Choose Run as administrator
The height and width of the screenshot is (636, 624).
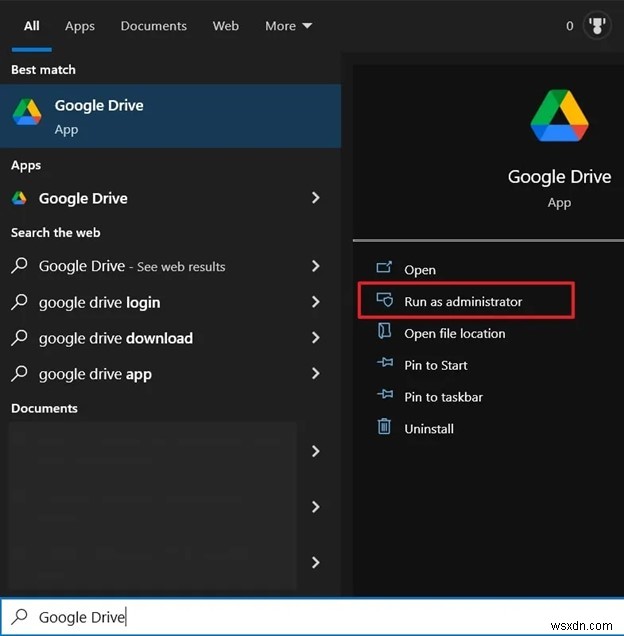[x=463, y=301]
